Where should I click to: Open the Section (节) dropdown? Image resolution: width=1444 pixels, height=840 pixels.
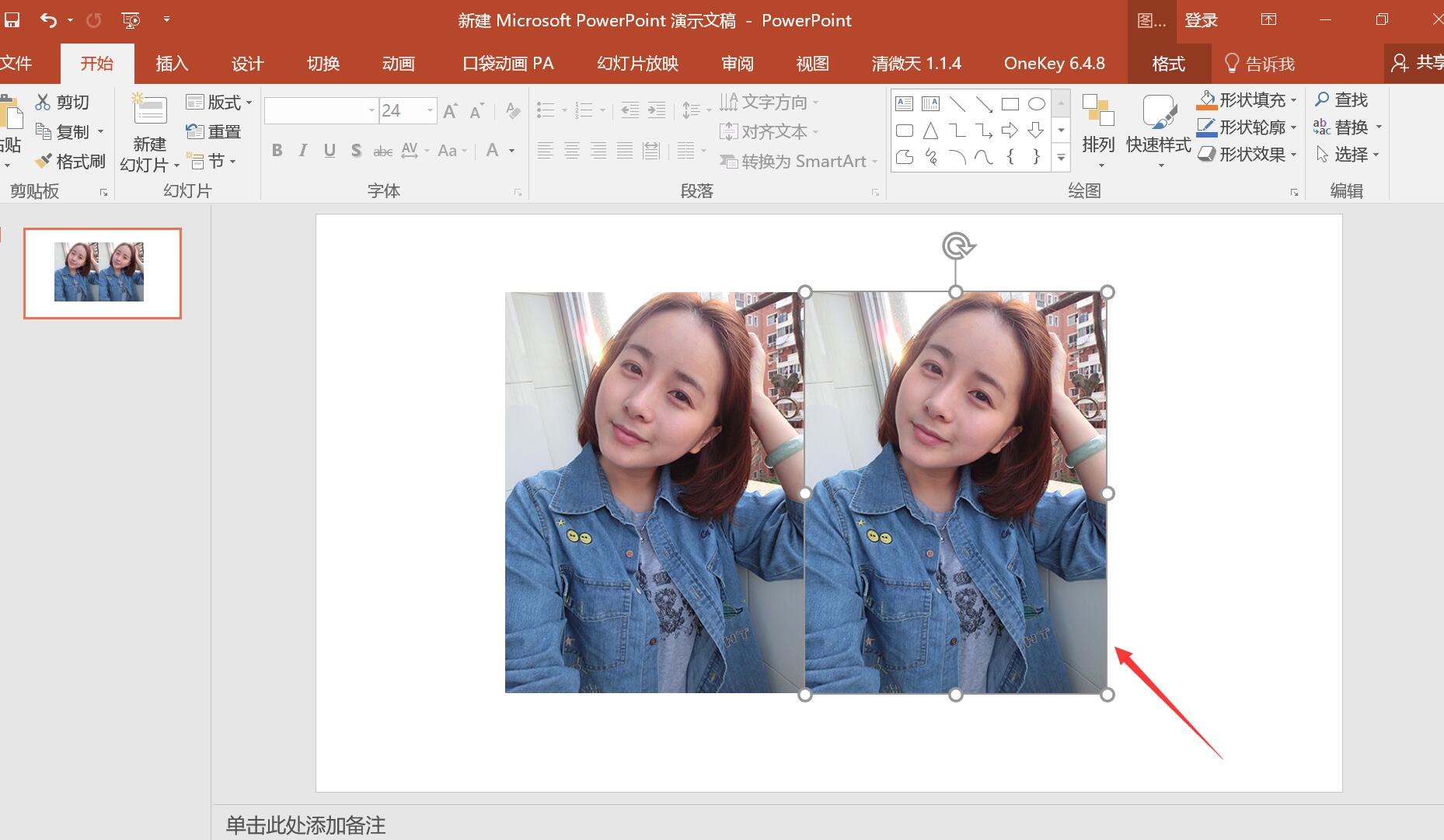211,161
